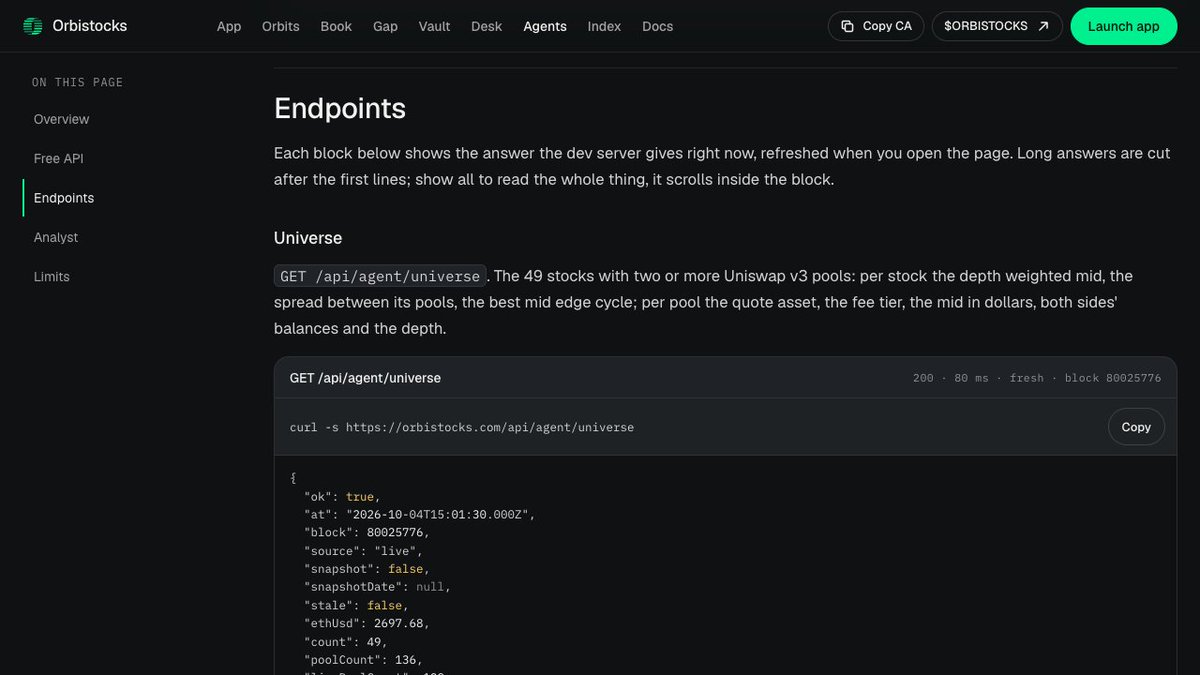Screen dimensions: 1200x675
Task: Open the Orbits nav item
Action: (x=281, y=26)
